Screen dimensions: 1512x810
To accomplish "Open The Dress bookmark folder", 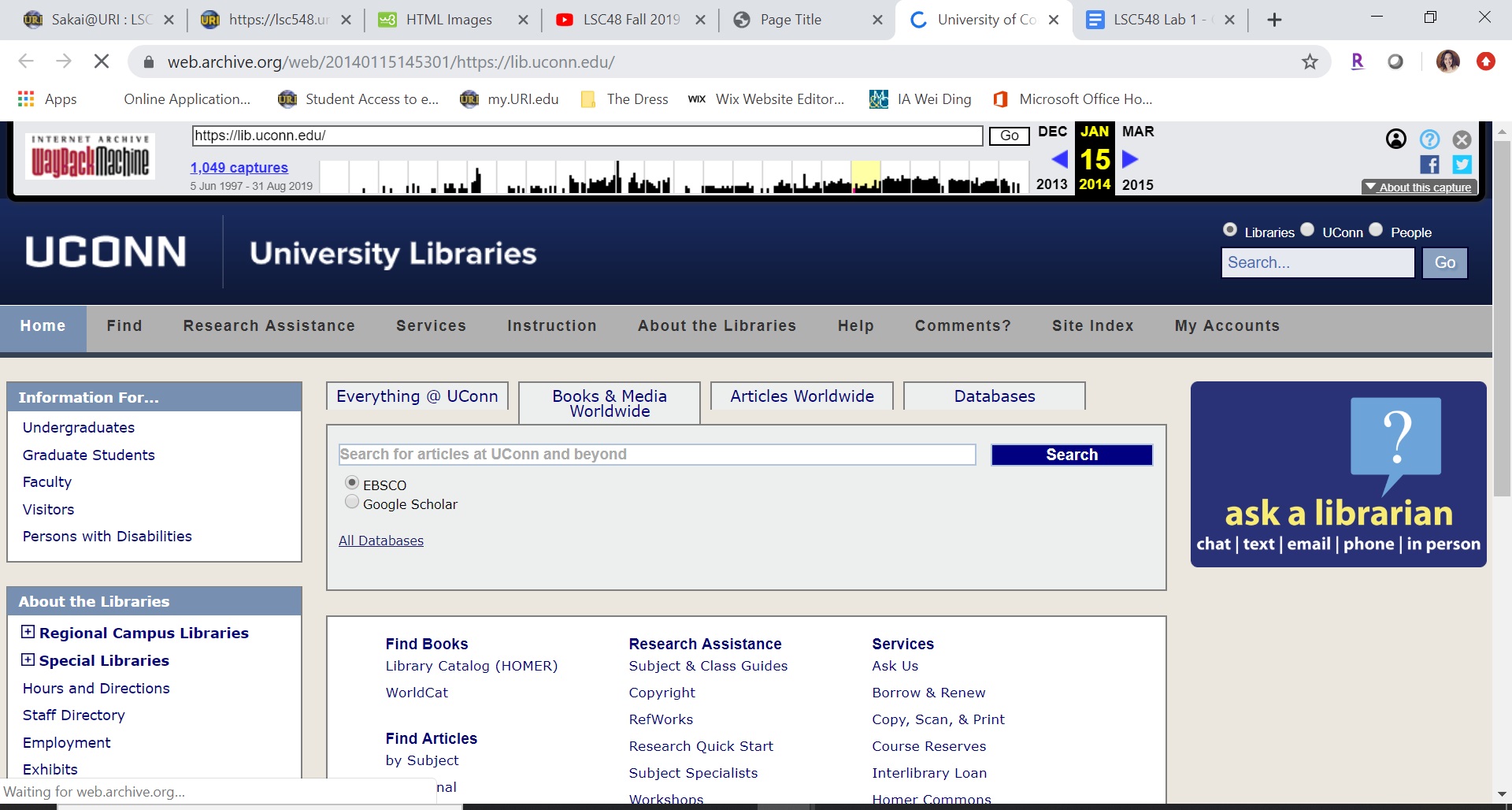I will [x=624, y=98].
